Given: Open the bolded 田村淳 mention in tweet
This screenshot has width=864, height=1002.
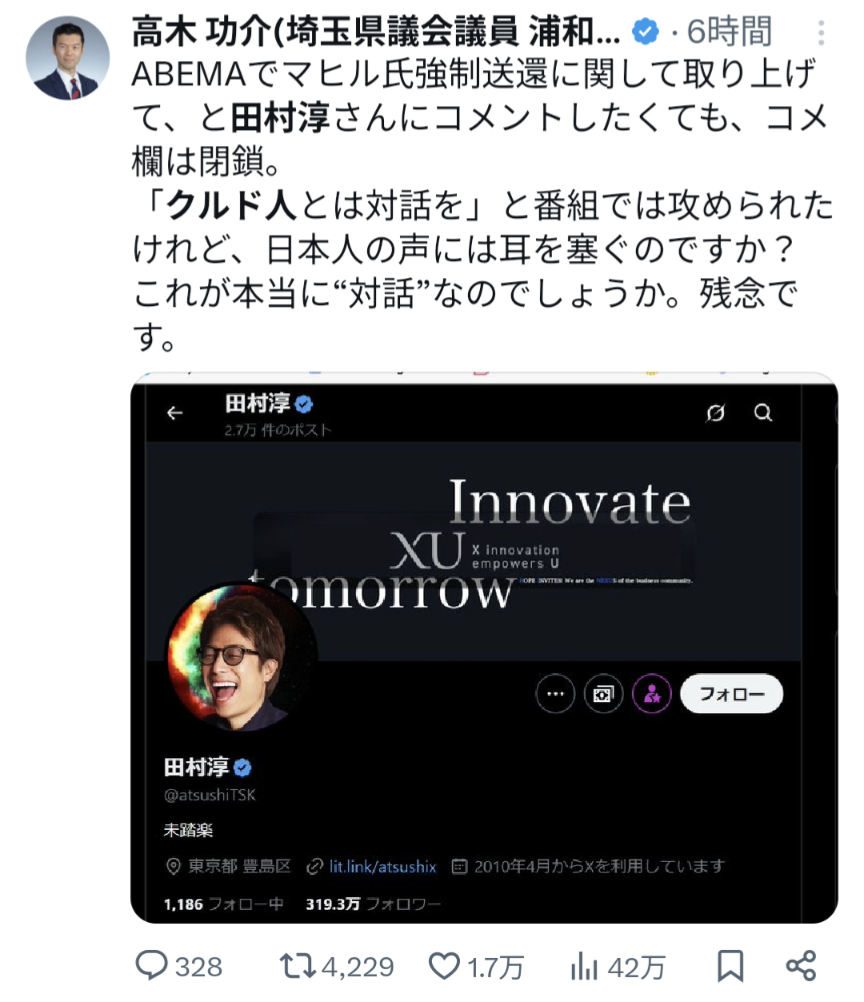Looking at the screenshot, I should pyautogui.click(x=280, y=119).
